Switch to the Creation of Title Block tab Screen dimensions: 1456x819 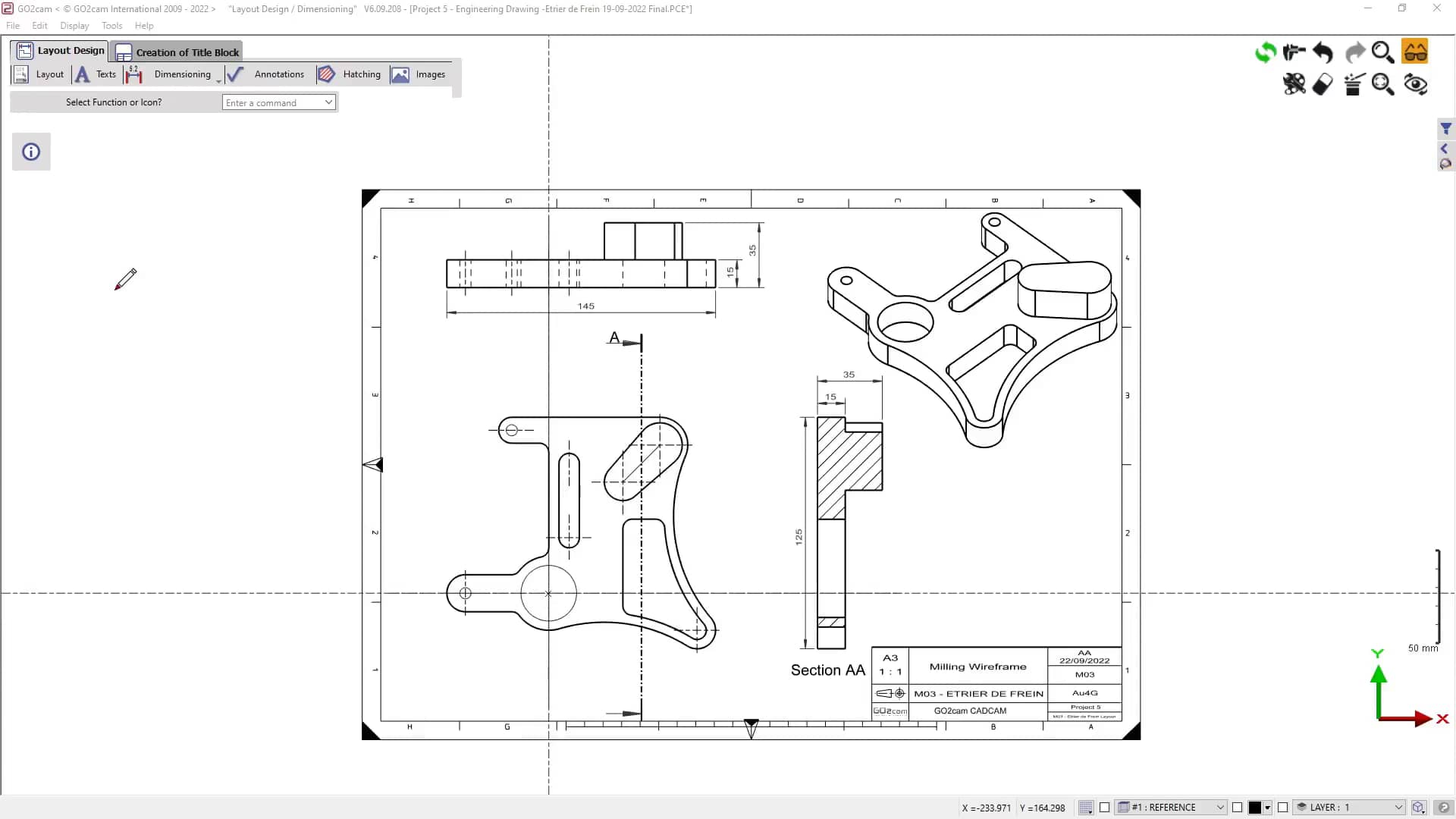(x=176, y=51)
